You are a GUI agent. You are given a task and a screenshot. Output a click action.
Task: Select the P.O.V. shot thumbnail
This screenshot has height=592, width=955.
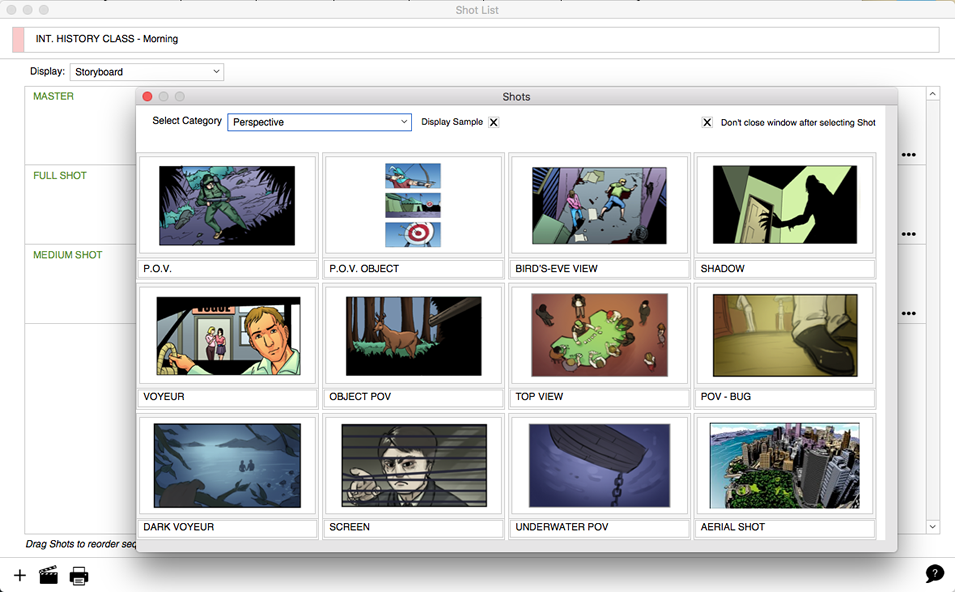[227, 204]
